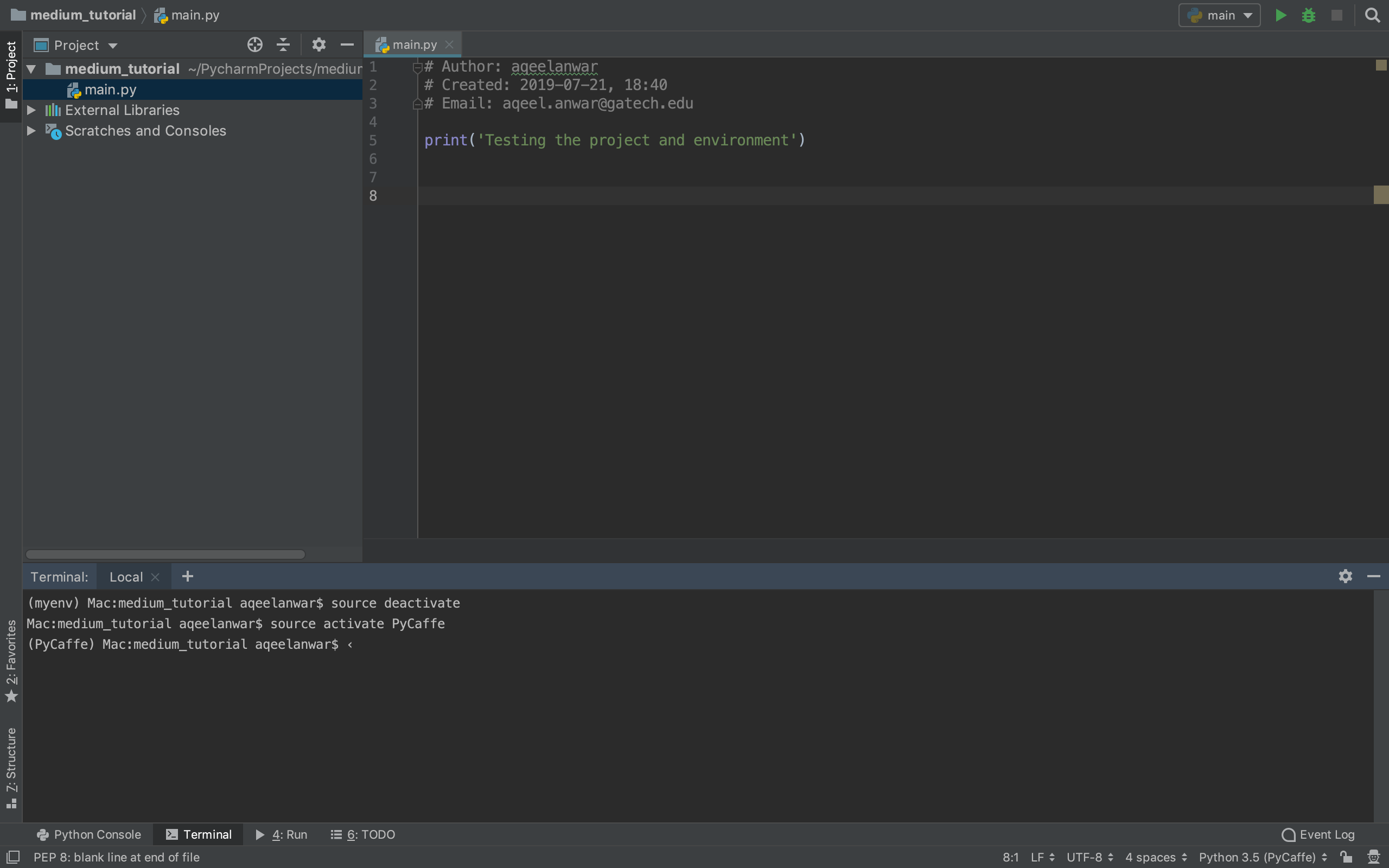The height and width of the screenshot is (868, 1389).
Task: Expand Scratches and Consoles node
Action: 31,130
